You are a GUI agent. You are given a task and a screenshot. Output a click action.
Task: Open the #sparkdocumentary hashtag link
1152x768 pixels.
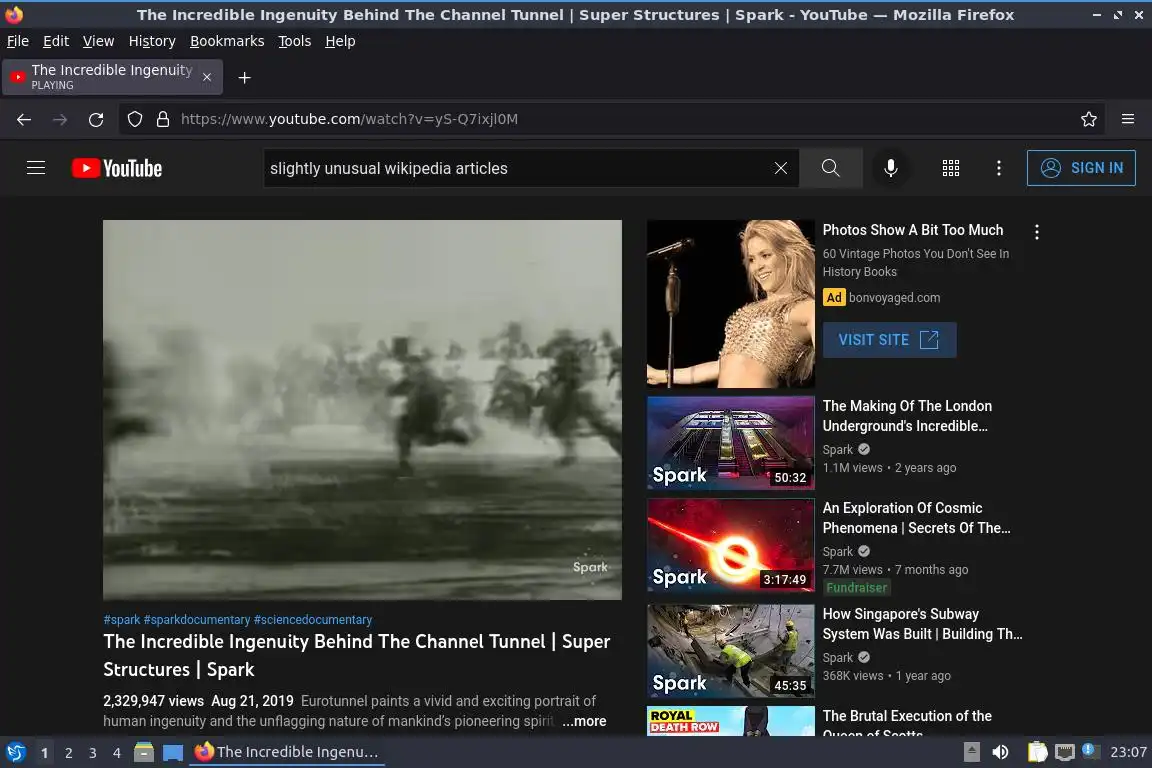(x=197, y=620)
